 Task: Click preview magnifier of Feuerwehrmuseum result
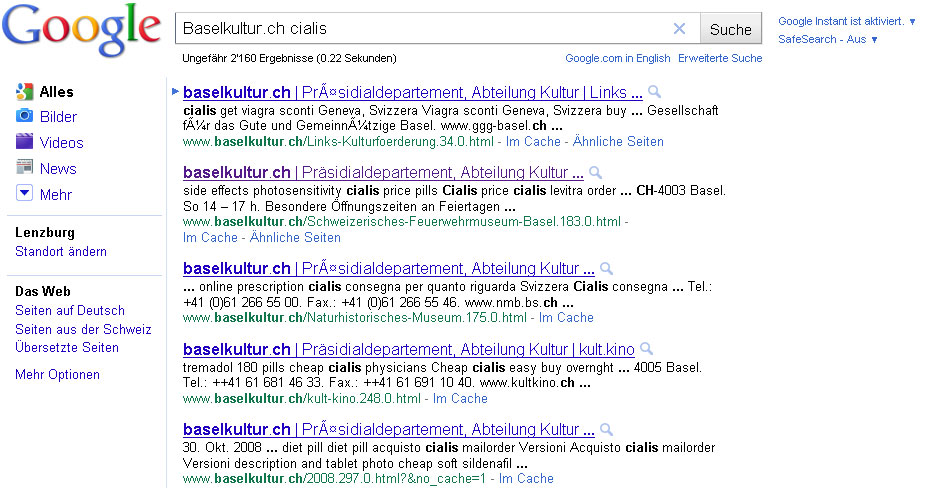[595, 172]
